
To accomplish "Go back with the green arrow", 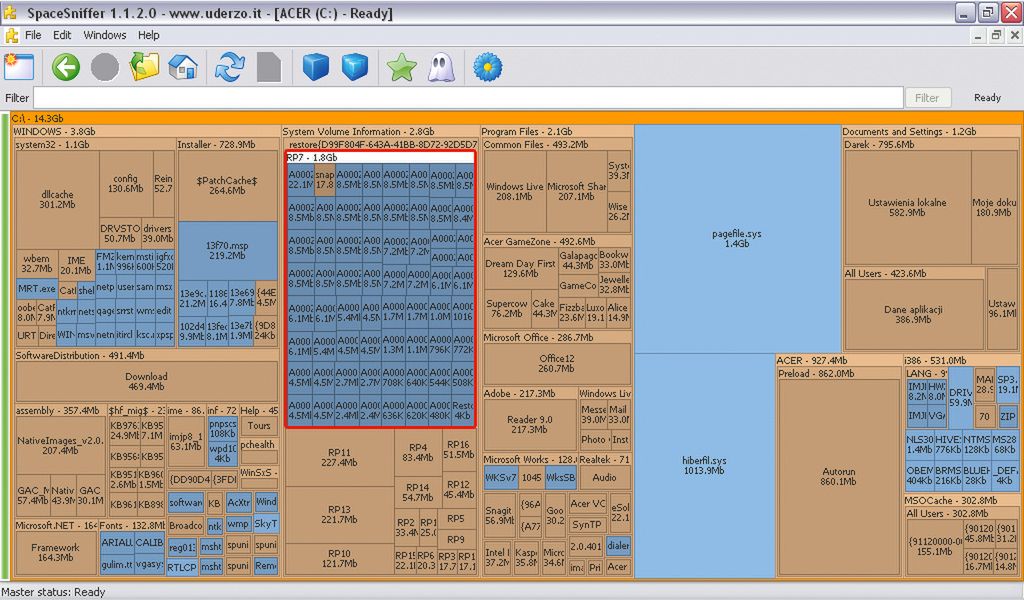I will 66,67.
